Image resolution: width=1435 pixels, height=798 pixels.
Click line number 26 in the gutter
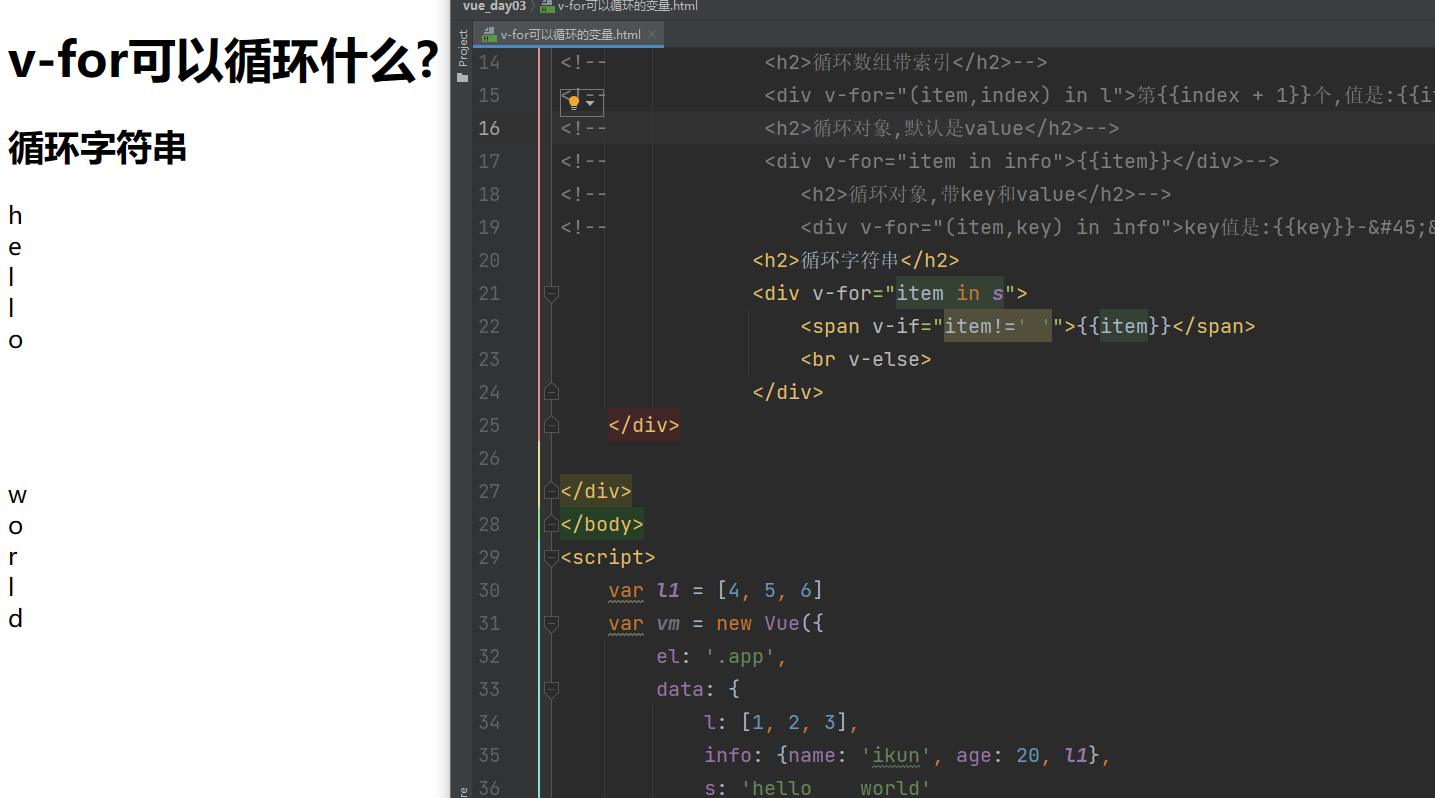coord(489,458)
